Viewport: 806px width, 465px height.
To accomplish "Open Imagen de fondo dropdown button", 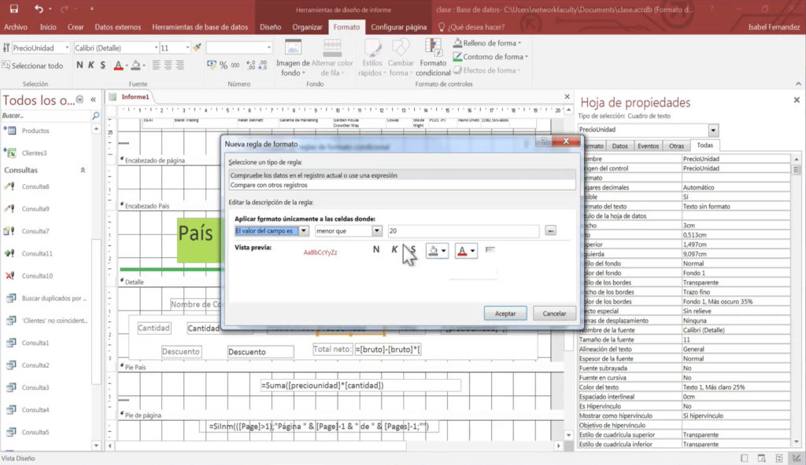I will [293, 58].
